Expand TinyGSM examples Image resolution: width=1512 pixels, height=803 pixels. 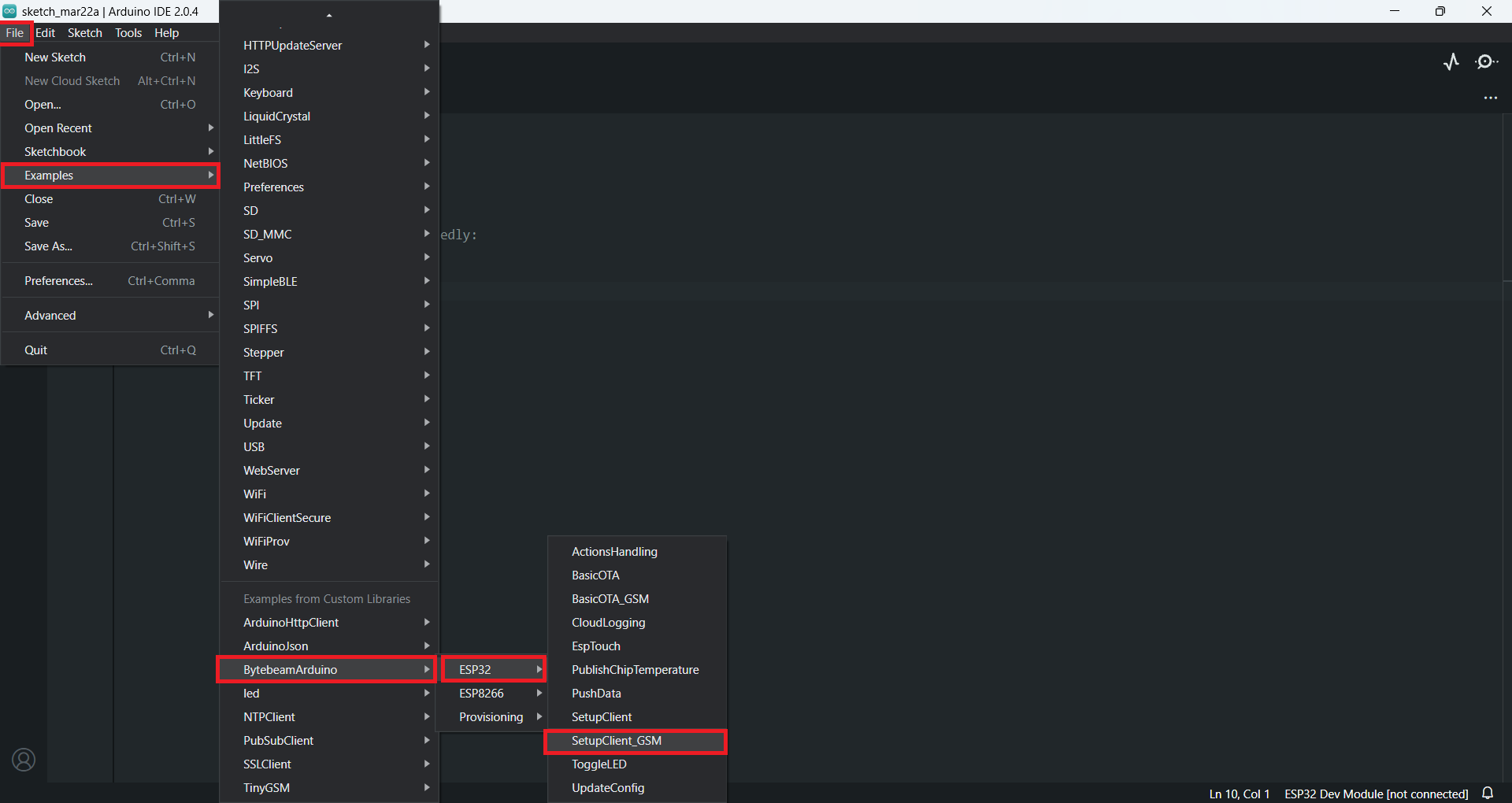coord(329,788)
